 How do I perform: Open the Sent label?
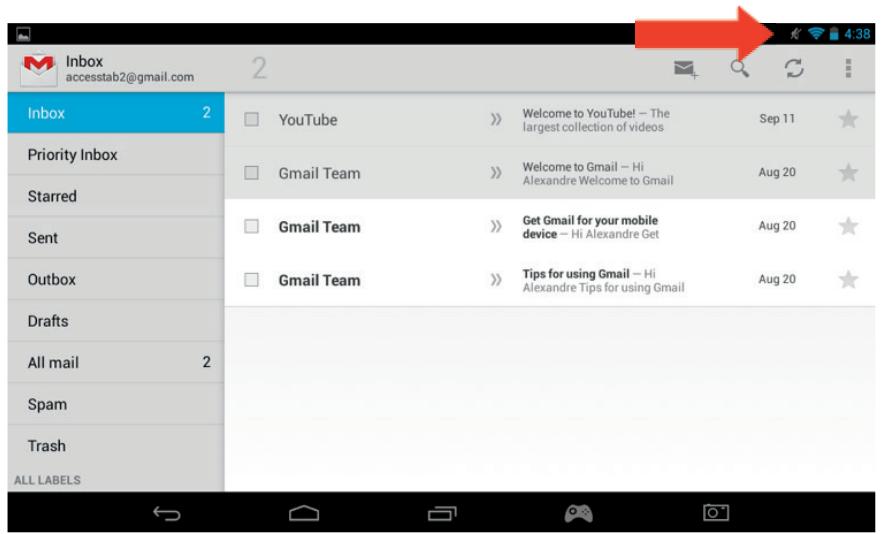116,238
